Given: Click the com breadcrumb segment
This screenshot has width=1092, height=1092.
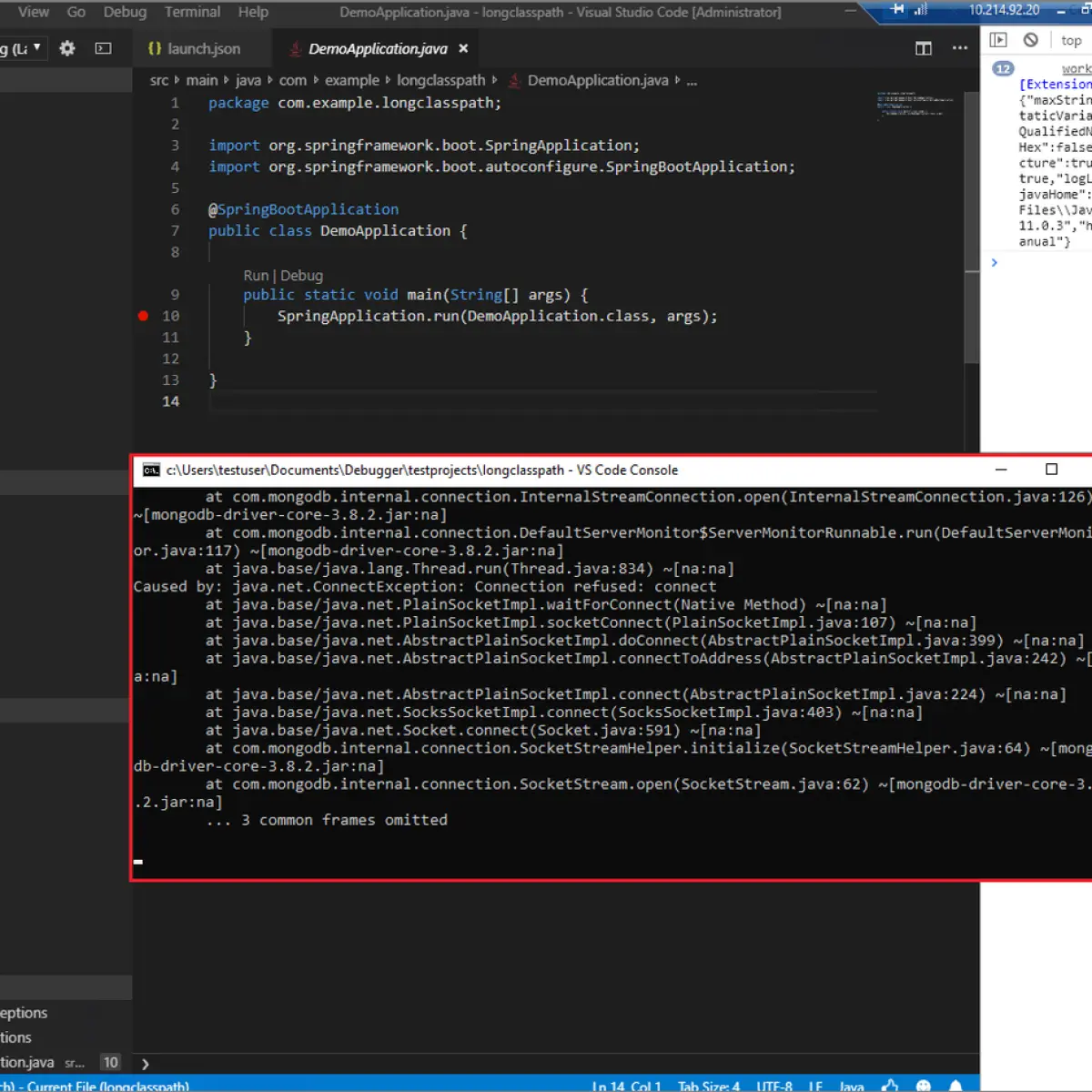Looking at the screenshot, I should [x=293, y=80].
